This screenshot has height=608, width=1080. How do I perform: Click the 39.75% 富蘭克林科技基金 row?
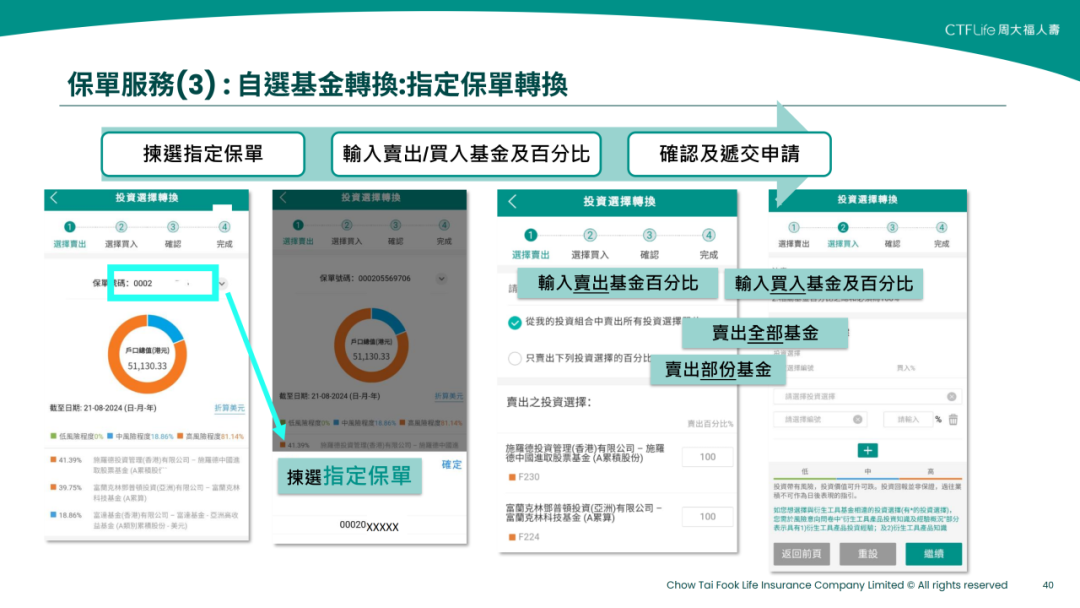tap(146, 492)
